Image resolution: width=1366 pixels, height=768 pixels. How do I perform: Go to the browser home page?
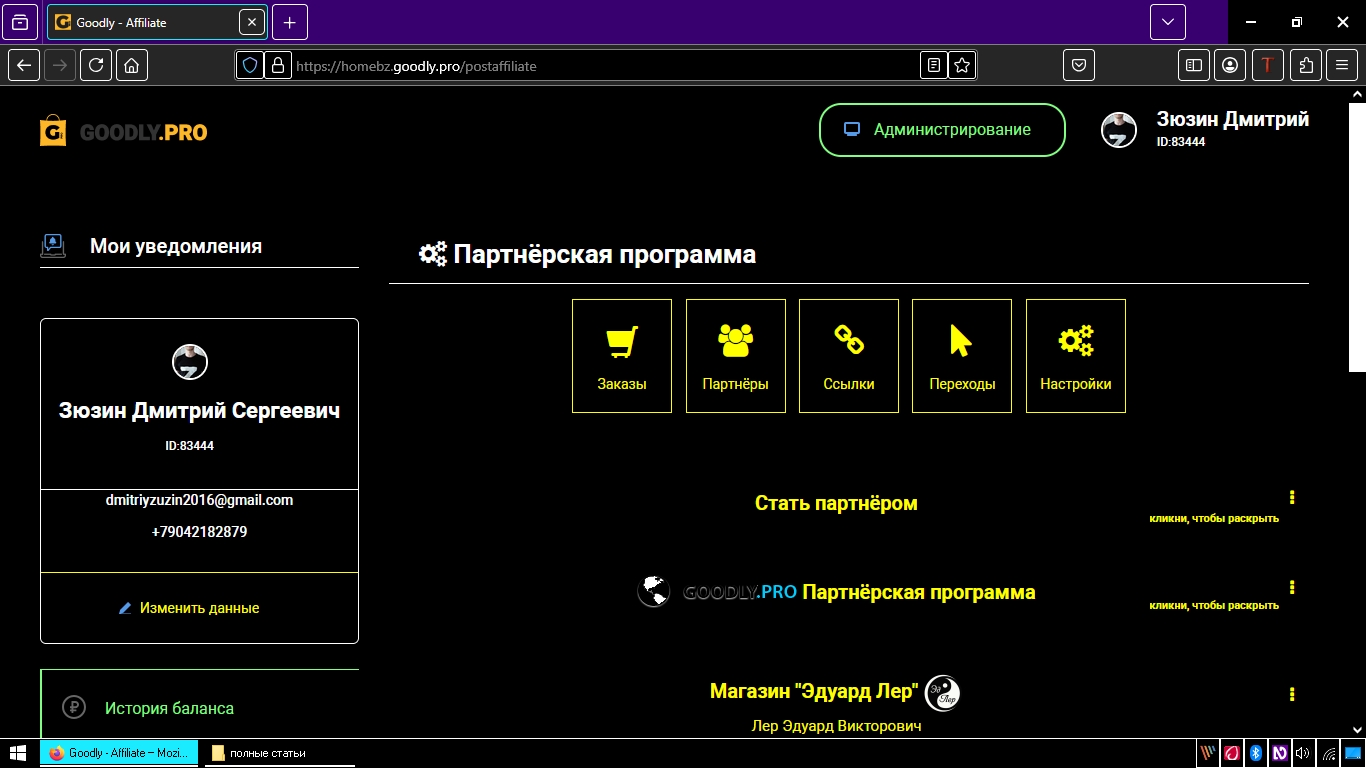coord(132,65)
